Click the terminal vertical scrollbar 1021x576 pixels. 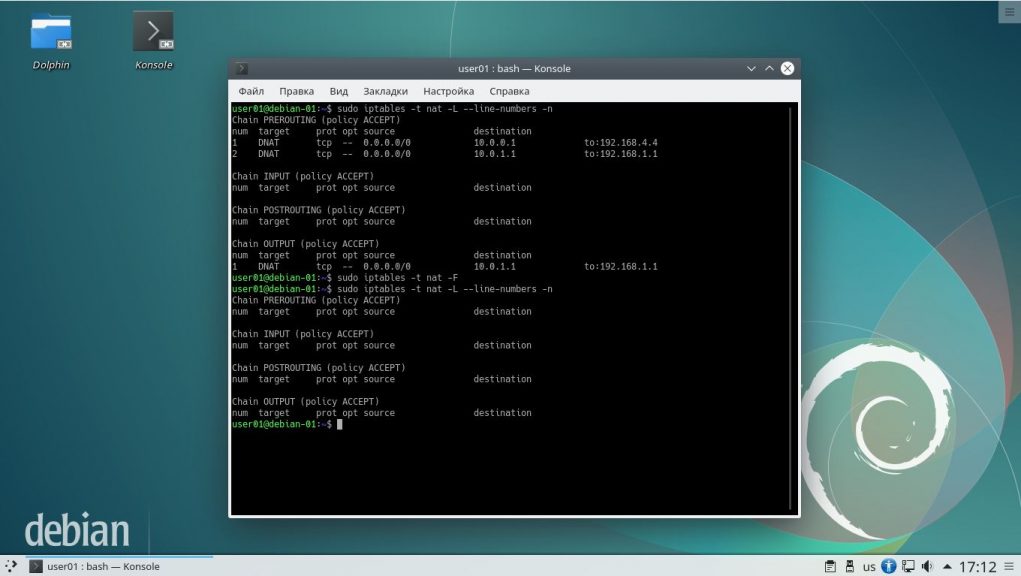pos(790,309)
